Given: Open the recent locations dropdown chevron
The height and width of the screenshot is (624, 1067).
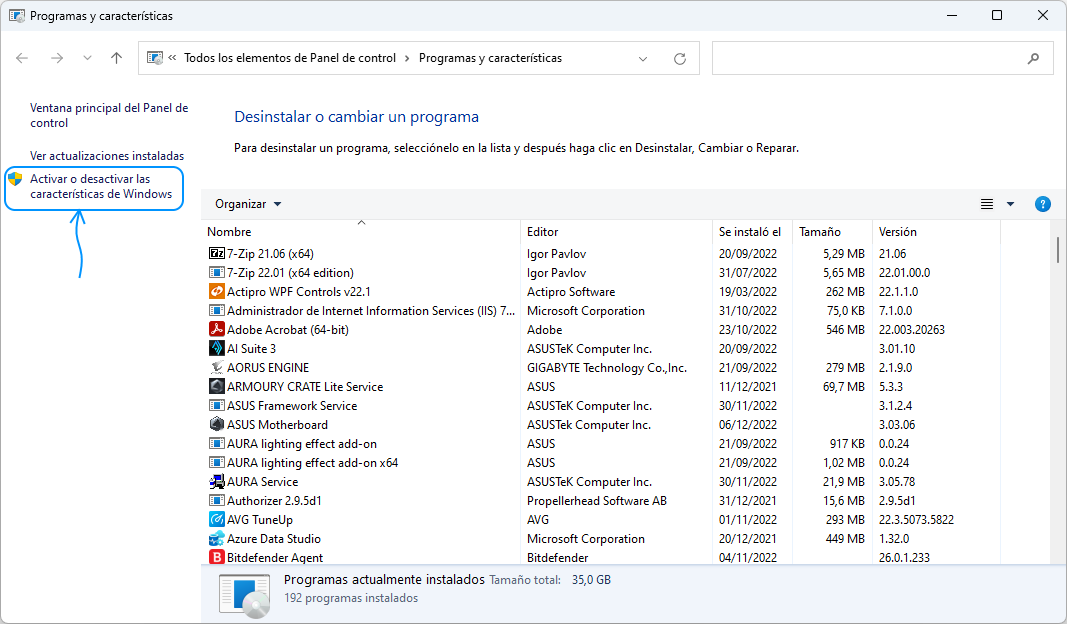Looking at the screenshot, I should pyautogui.click(x=87, y=59).
